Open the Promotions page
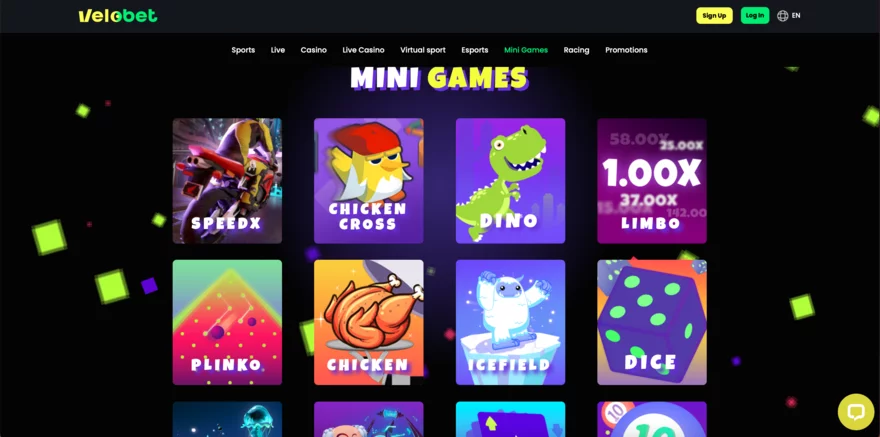The image size is (880, 437). [626, 50]
